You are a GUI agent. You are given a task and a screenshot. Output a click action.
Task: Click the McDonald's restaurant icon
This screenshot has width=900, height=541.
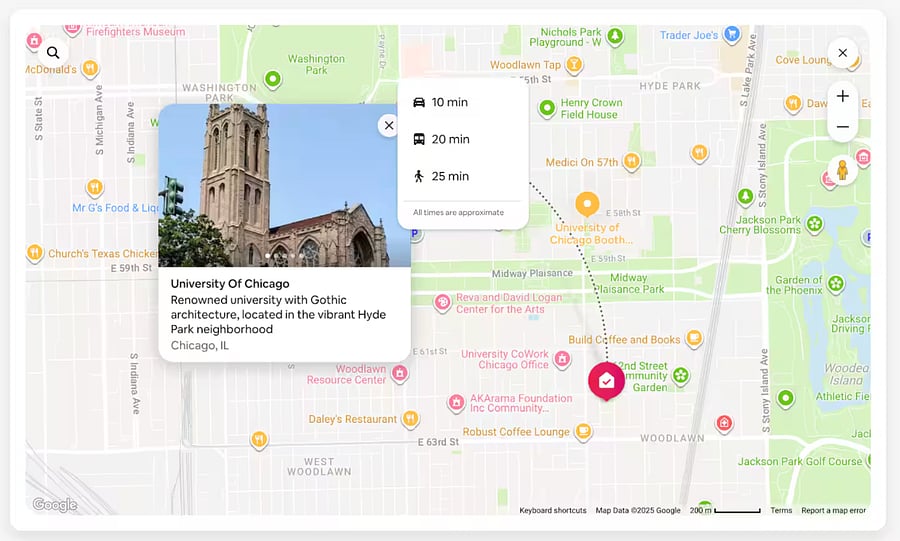point(90,68)
